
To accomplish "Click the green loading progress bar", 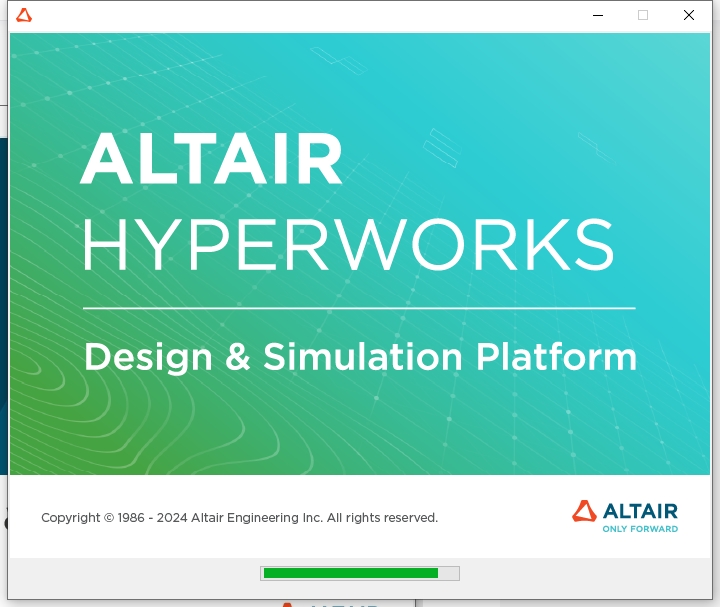I will 360,573.
